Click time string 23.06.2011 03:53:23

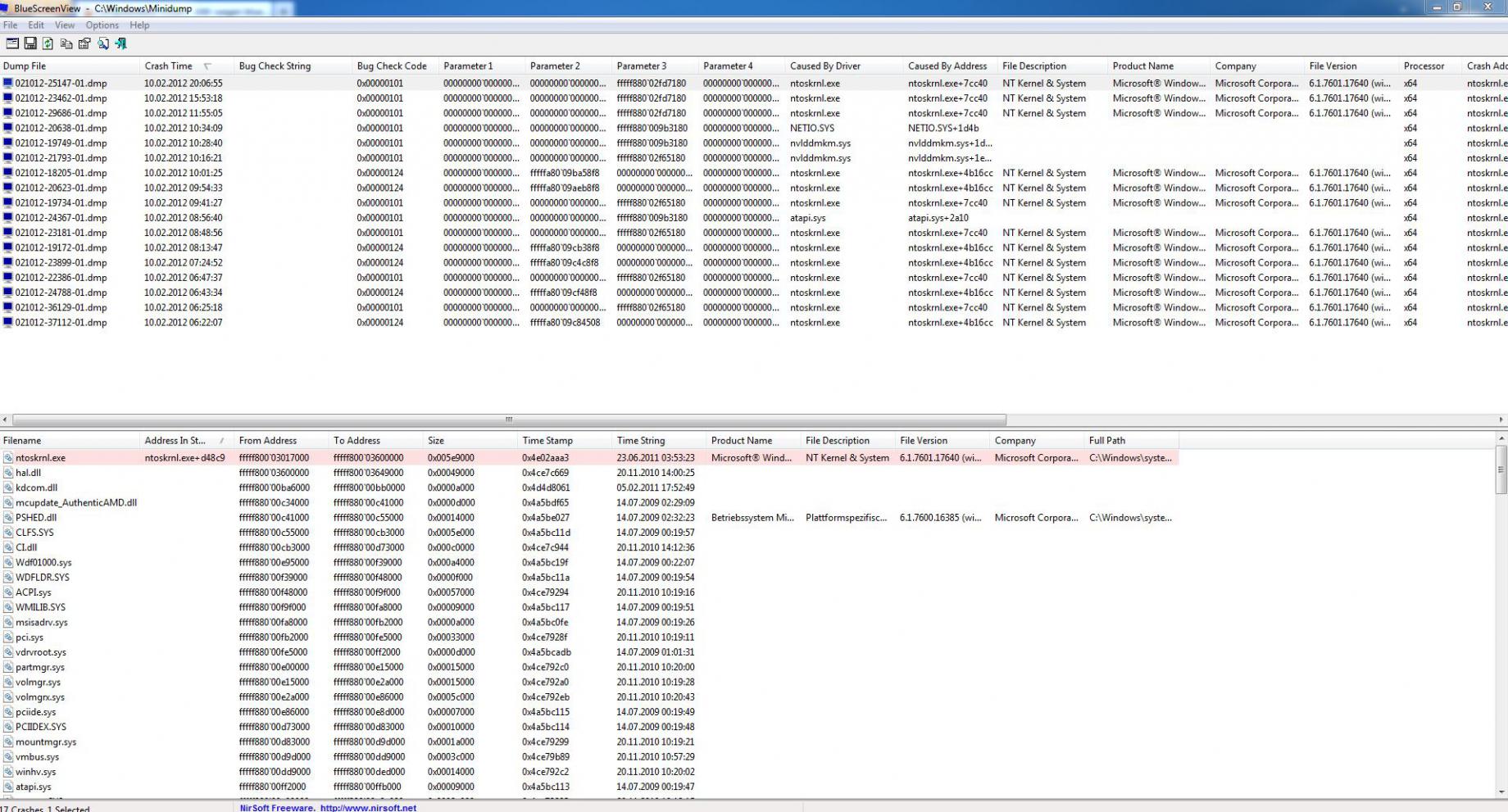(x=656, y=458)
